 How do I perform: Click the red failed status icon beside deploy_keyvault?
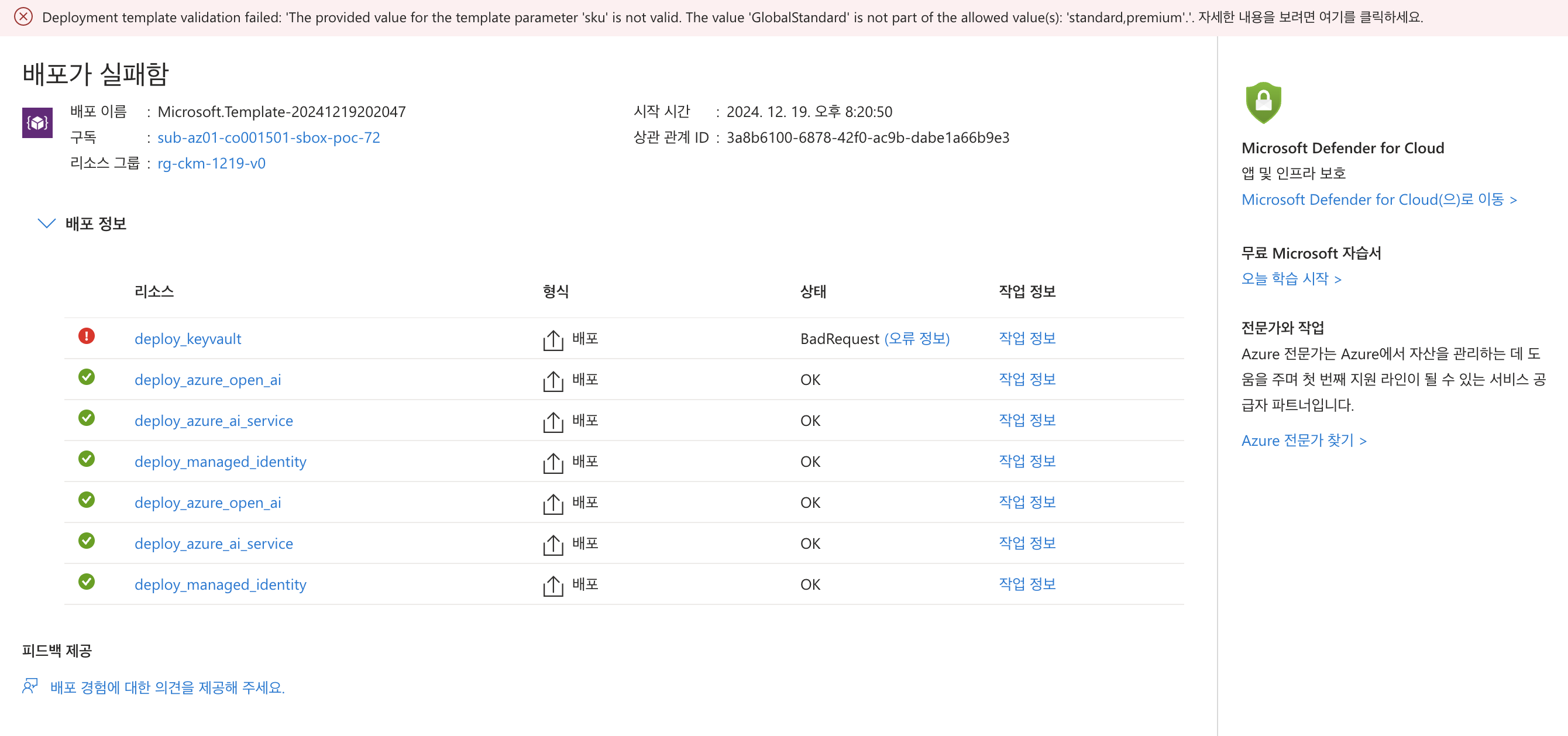87,335
